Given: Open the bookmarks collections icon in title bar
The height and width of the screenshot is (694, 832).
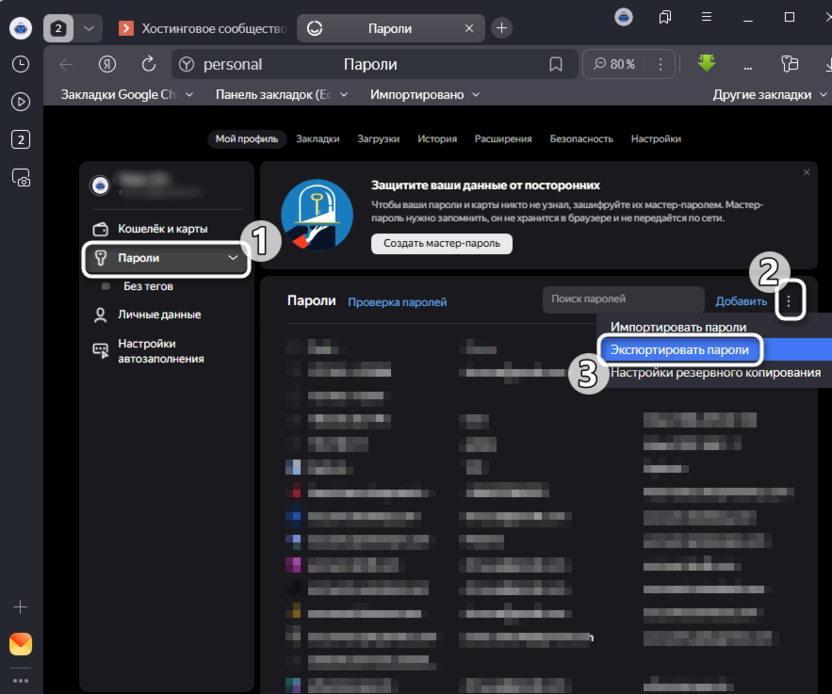Looking at the screenshot, I should [665, 18].
